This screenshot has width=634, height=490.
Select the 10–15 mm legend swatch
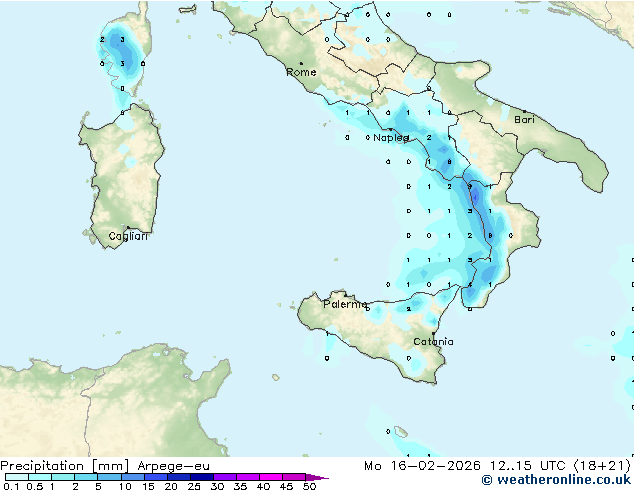tap(132, 477)
